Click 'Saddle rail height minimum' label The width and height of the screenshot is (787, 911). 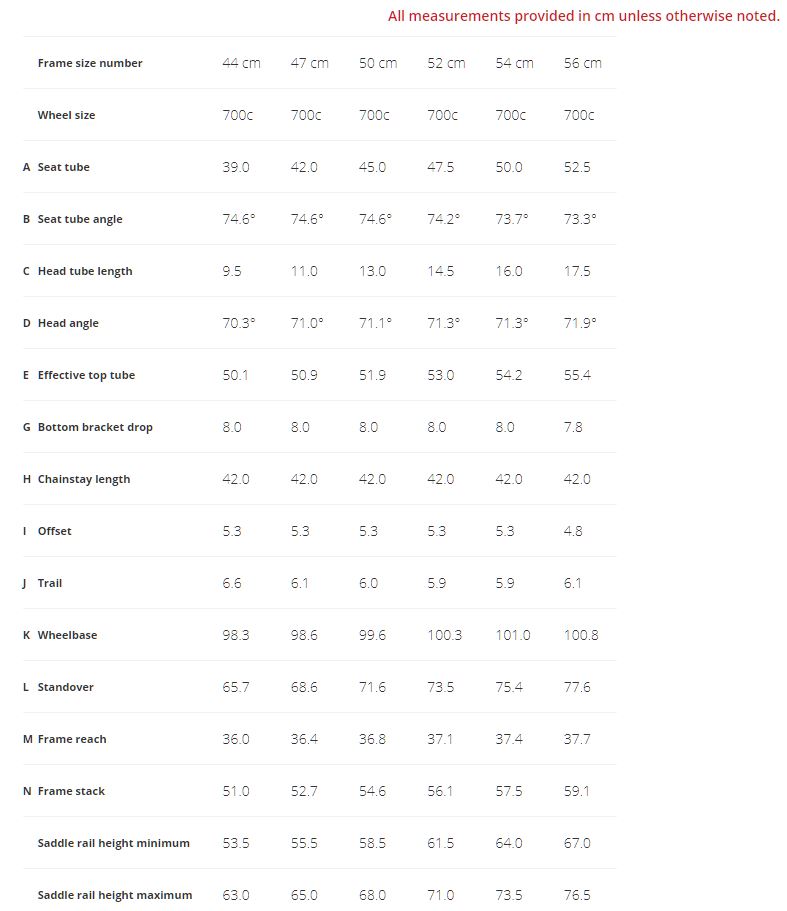113,843
